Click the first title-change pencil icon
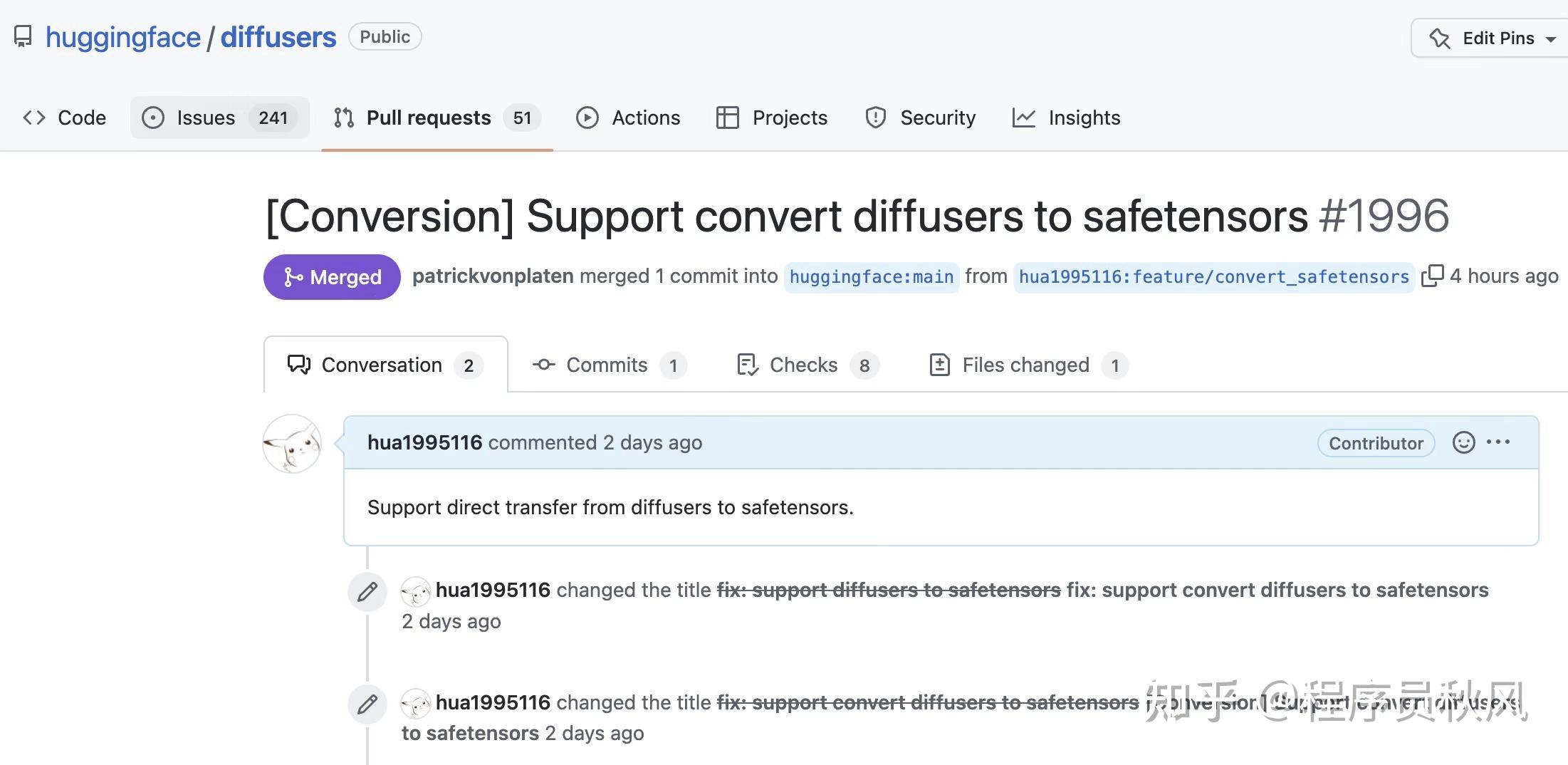1568x765 pixels. (367, 592)
